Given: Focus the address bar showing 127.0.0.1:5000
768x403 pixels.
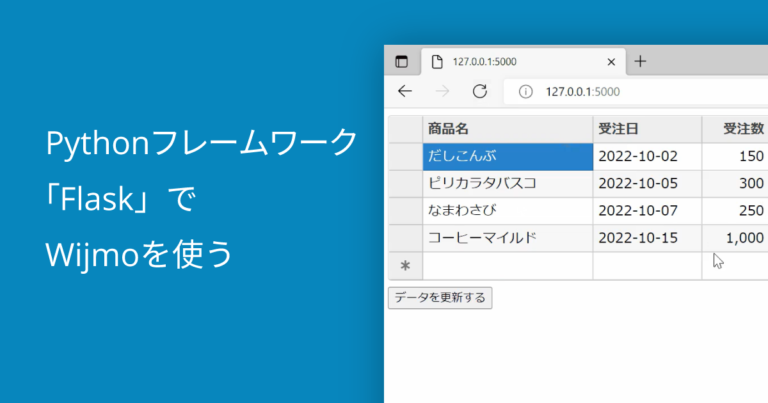Looking at the screenshot, I should (636, 92).
